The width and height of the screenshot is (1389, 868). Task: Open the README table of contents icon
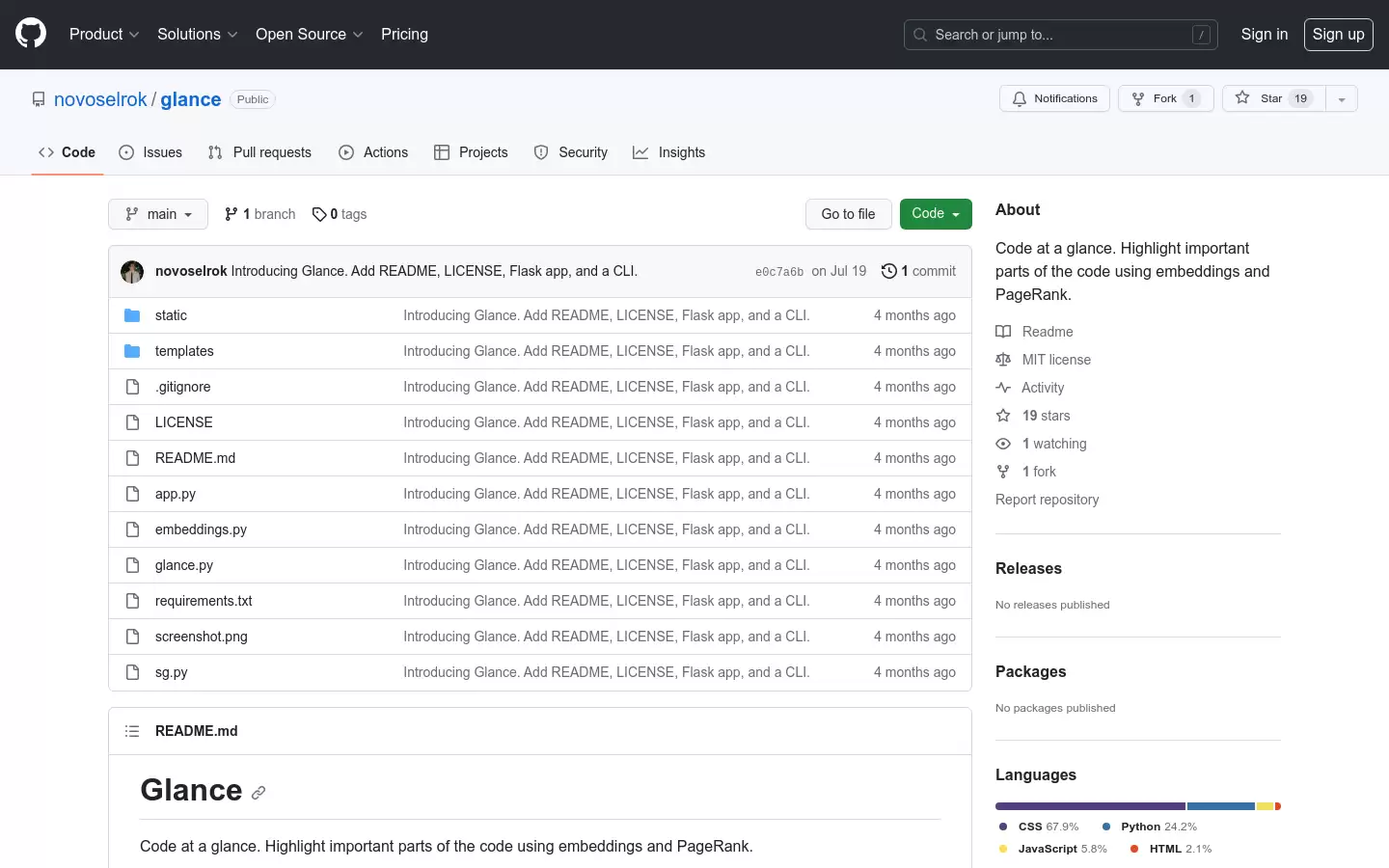coord(132,731)
